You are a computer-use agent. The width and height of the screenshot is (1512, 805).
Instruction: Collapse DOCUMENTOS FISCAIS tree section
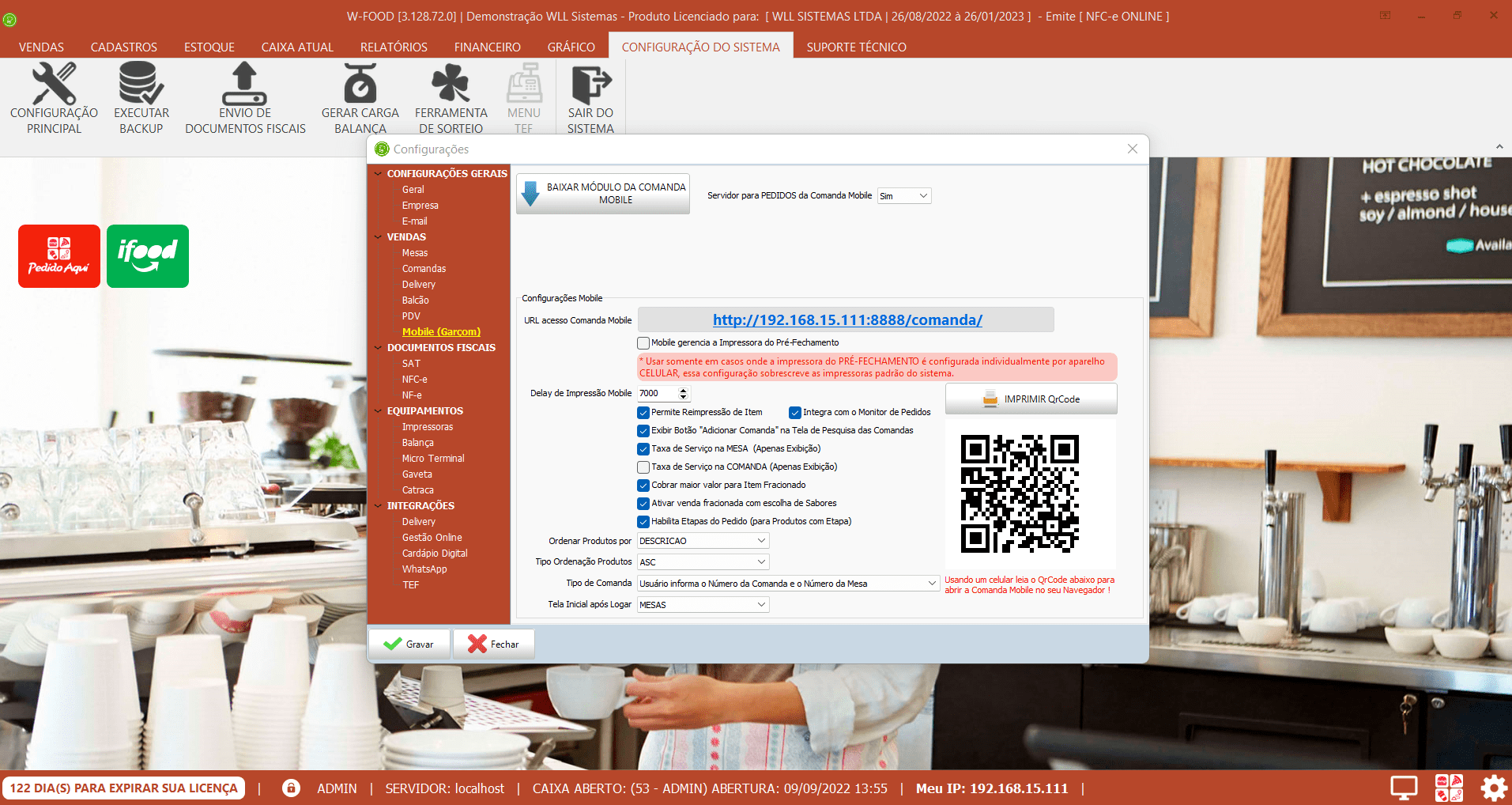click(x=379, y=348)
